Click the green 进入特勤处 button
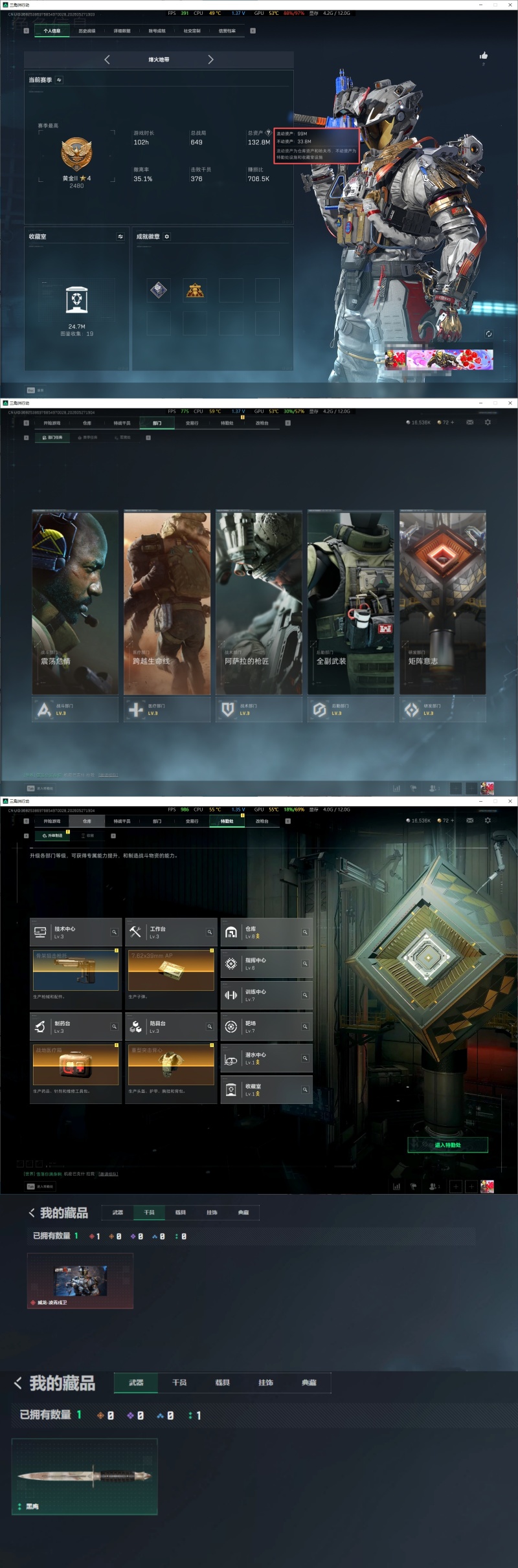The width and height of the screenshot is (518, 1568). 447,1145
